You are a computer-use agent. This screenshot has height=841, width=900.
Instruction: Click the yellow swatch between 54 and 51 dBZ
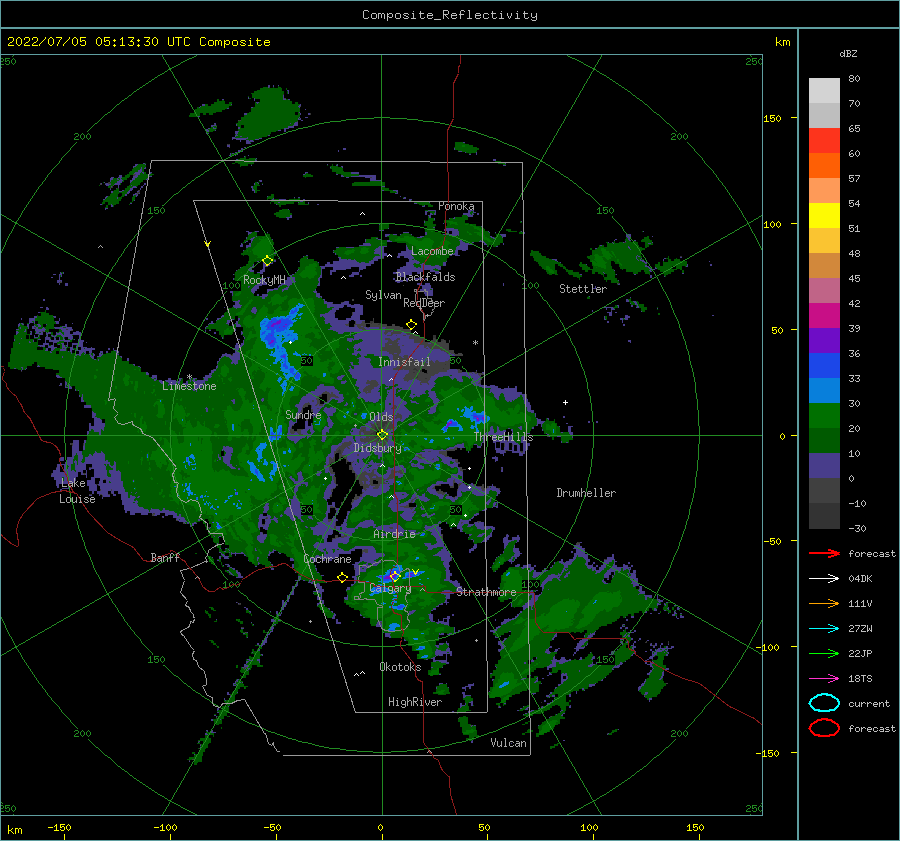824,216
